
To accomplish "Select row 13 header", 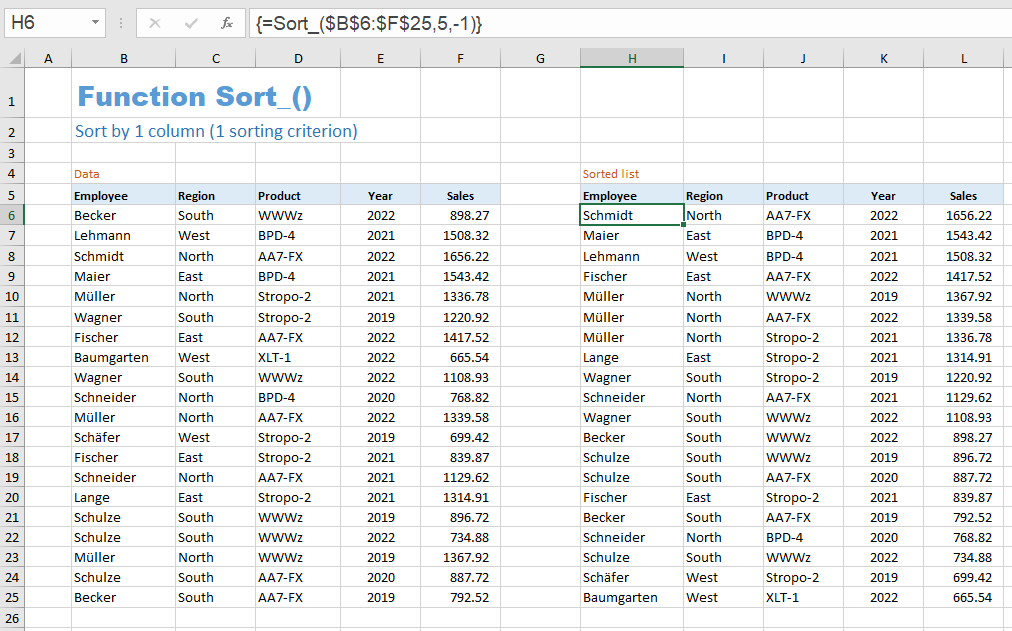I will (12, 357).
